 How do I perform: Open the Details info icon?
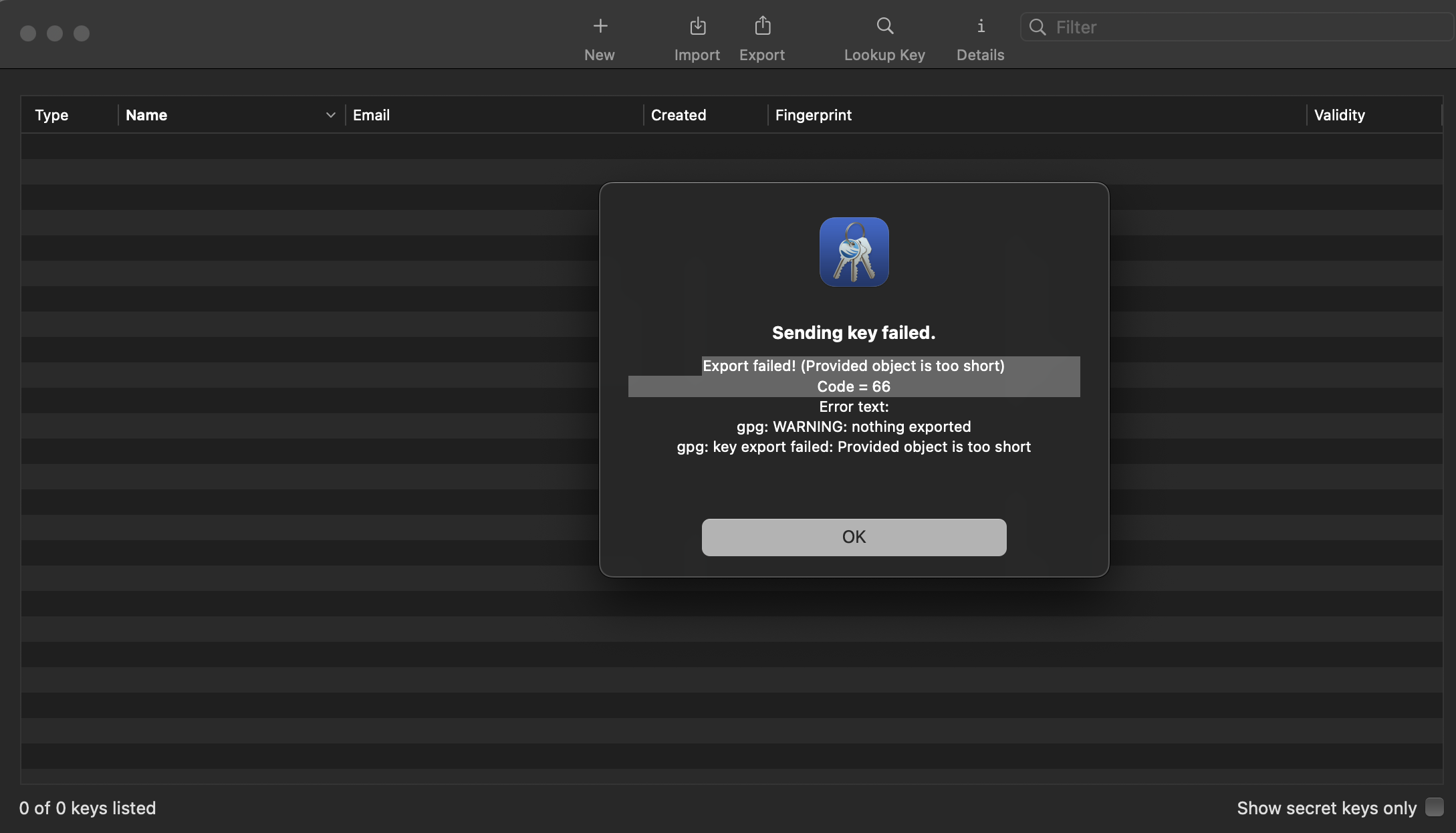[x=980, y=26]
